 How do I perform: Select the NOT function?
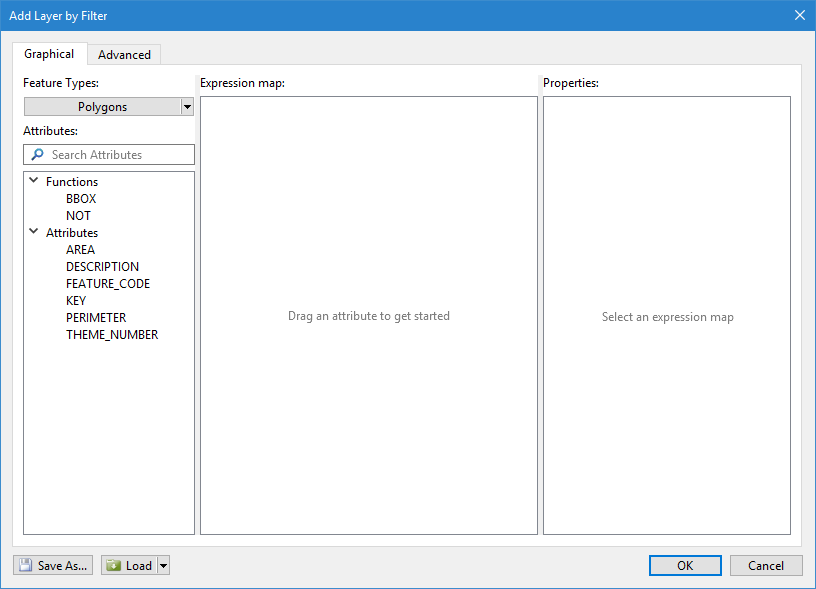tap(78, 216)
